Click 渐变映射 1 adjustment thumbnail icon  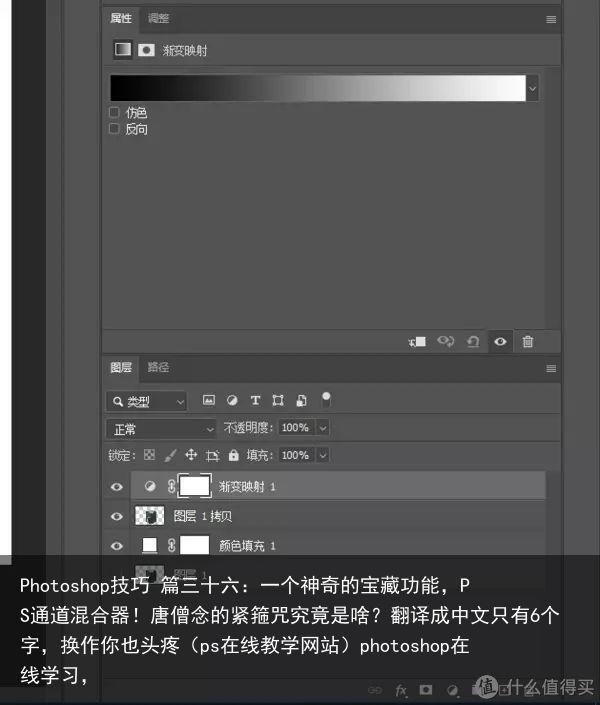150,486
